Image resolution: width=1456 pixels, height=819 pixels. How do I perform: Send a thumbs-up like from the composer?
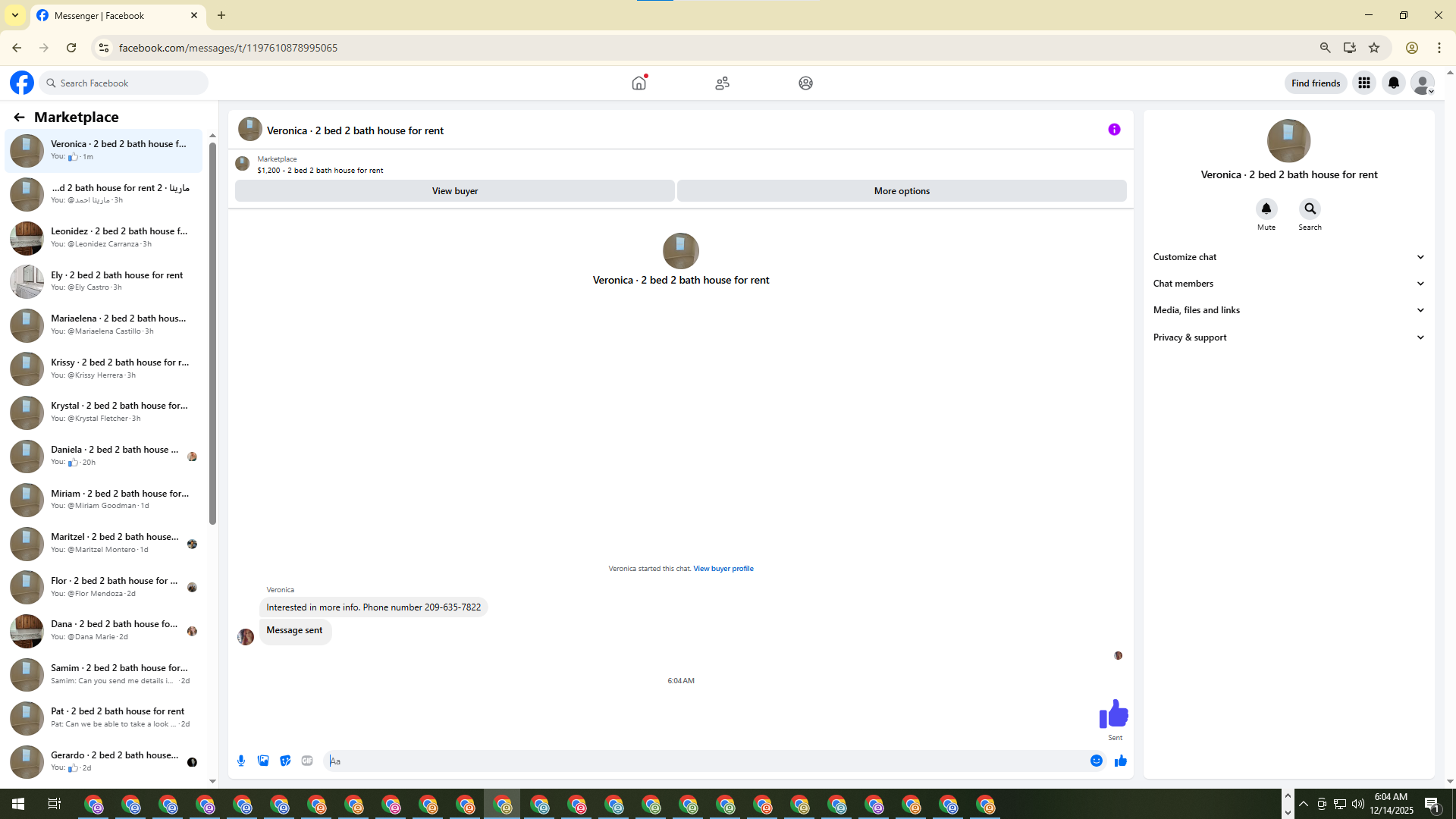1121,761
